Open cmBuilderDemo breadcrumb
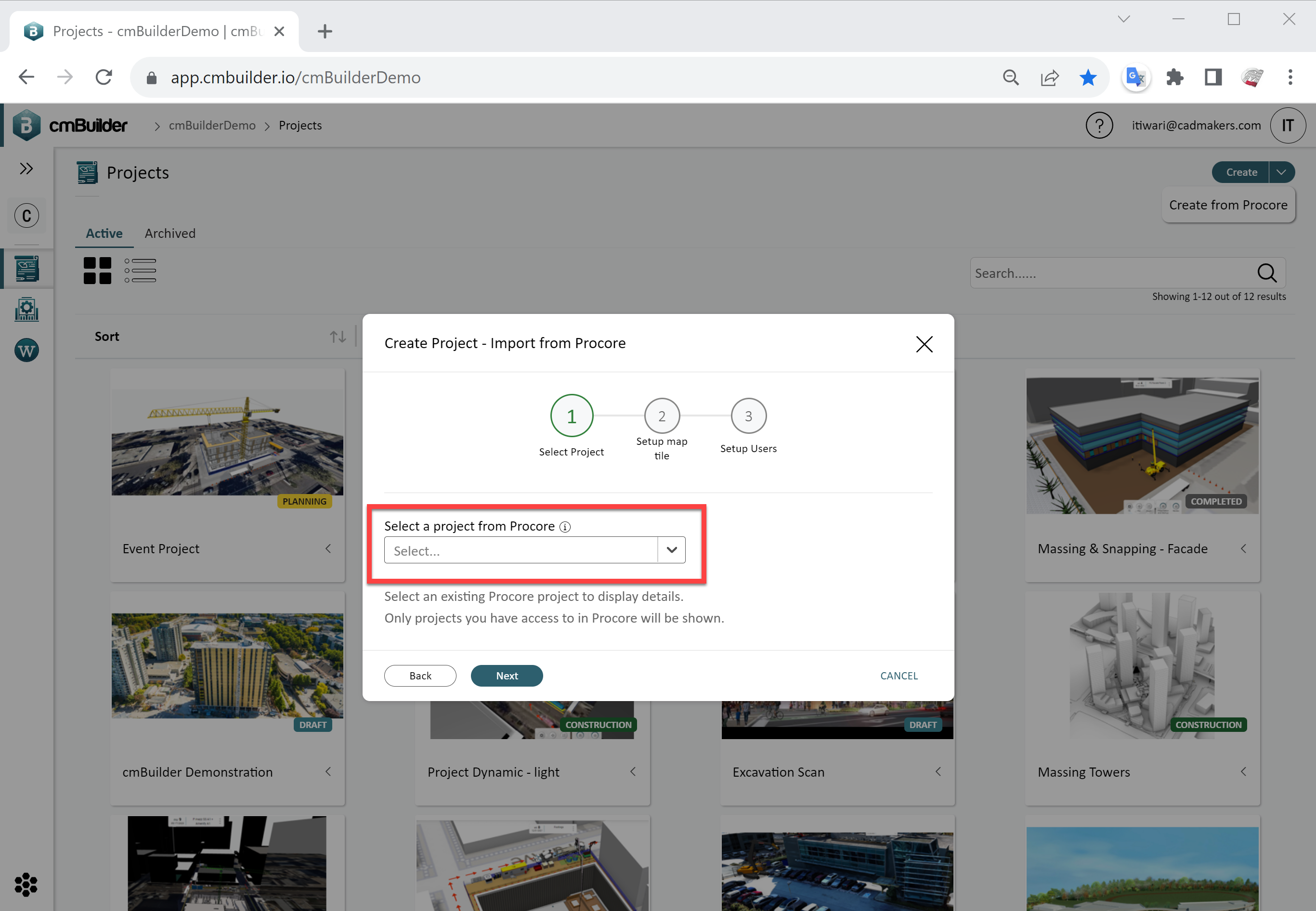 click(x=212, y=126)
